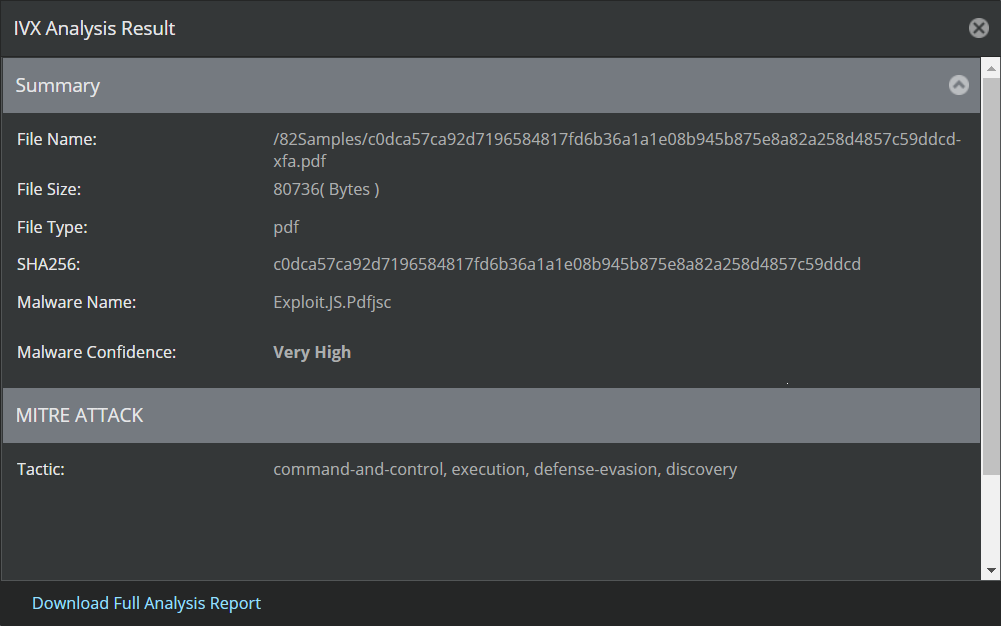Click the pdf file type value
This screenshot has width=1001, height=626.
click(x=286, y=227)
